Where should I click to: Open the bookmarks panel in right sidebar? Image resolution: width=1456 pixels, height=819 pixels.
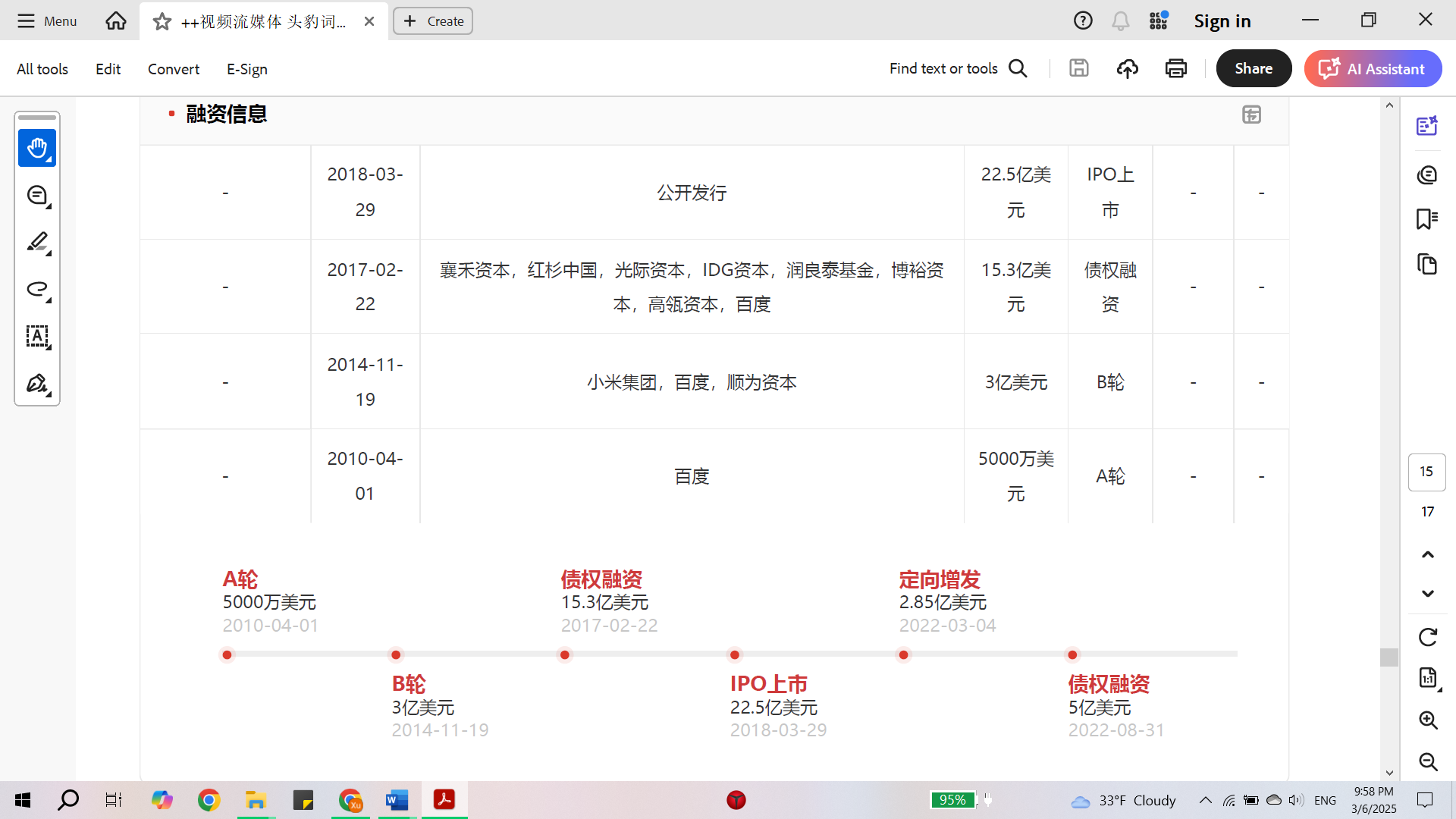[1427, 219]
